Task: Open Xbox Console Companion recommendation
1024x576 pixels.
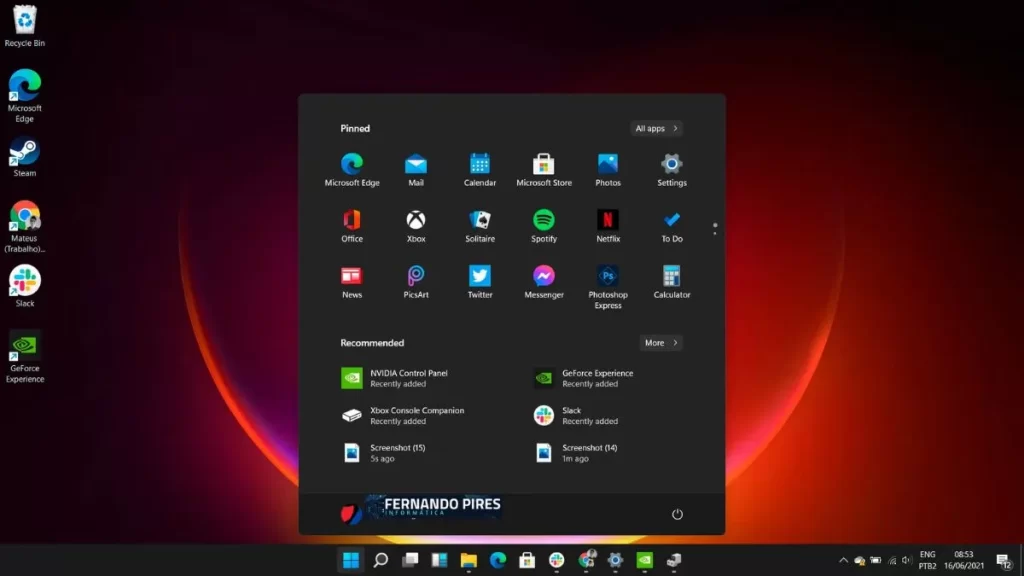Action: (402, 415)
